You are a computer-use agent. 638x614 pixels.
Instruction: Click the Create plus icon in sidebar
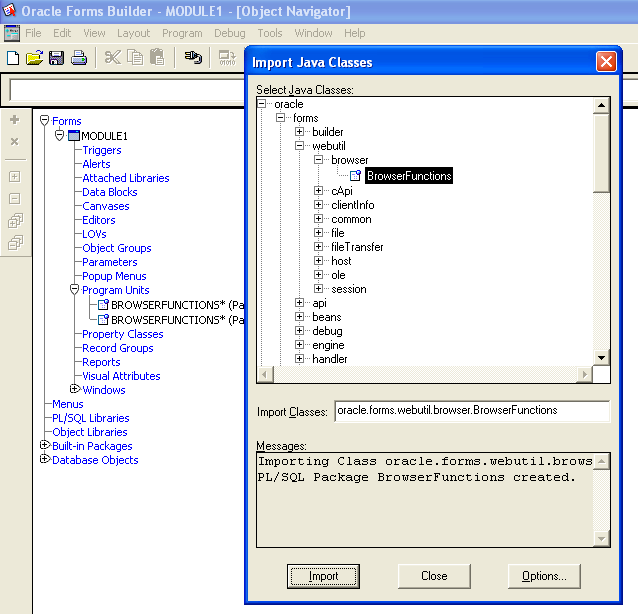click(x=14, y=120)
